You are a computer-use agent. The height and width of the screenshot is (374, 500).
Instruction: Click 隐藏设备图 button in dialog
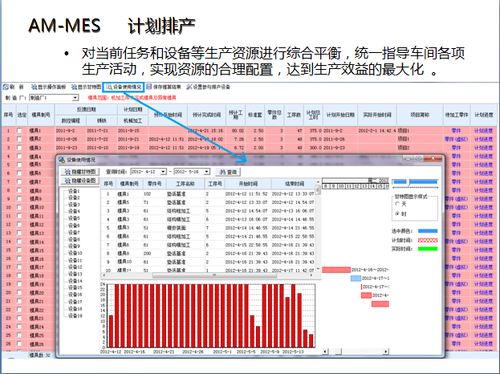[80, 180]
